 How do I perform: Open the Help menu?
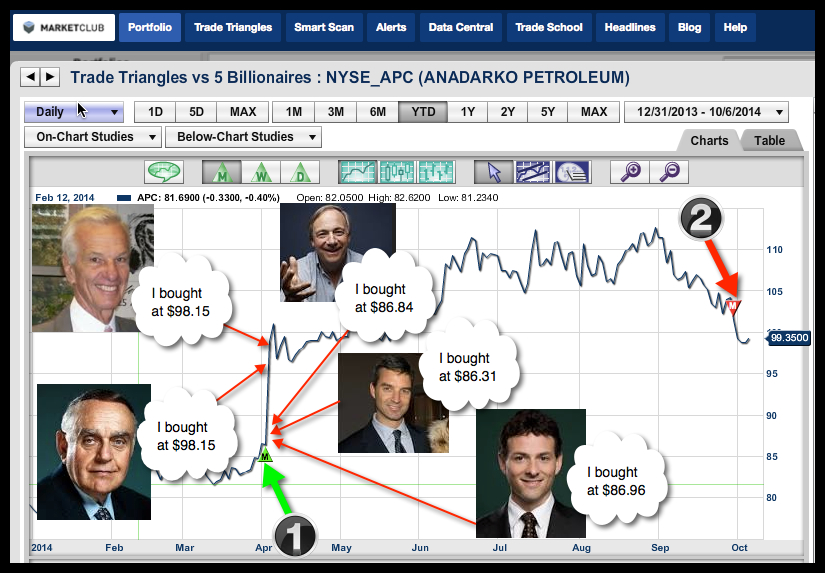click(x=735, y=27)
